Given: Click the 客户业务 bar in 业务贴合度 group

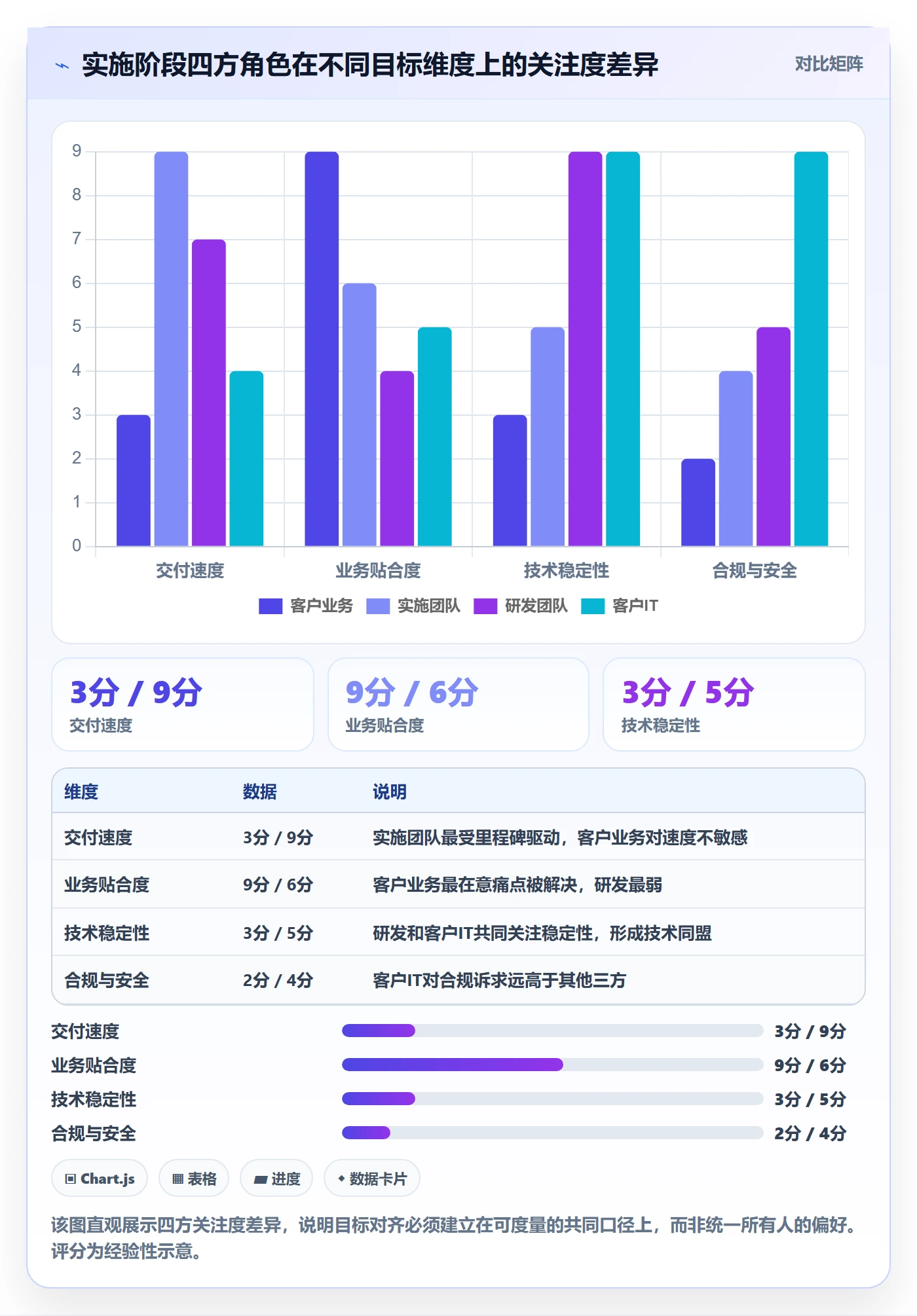Looking at the screenshot, I should [x=322, y=349].
